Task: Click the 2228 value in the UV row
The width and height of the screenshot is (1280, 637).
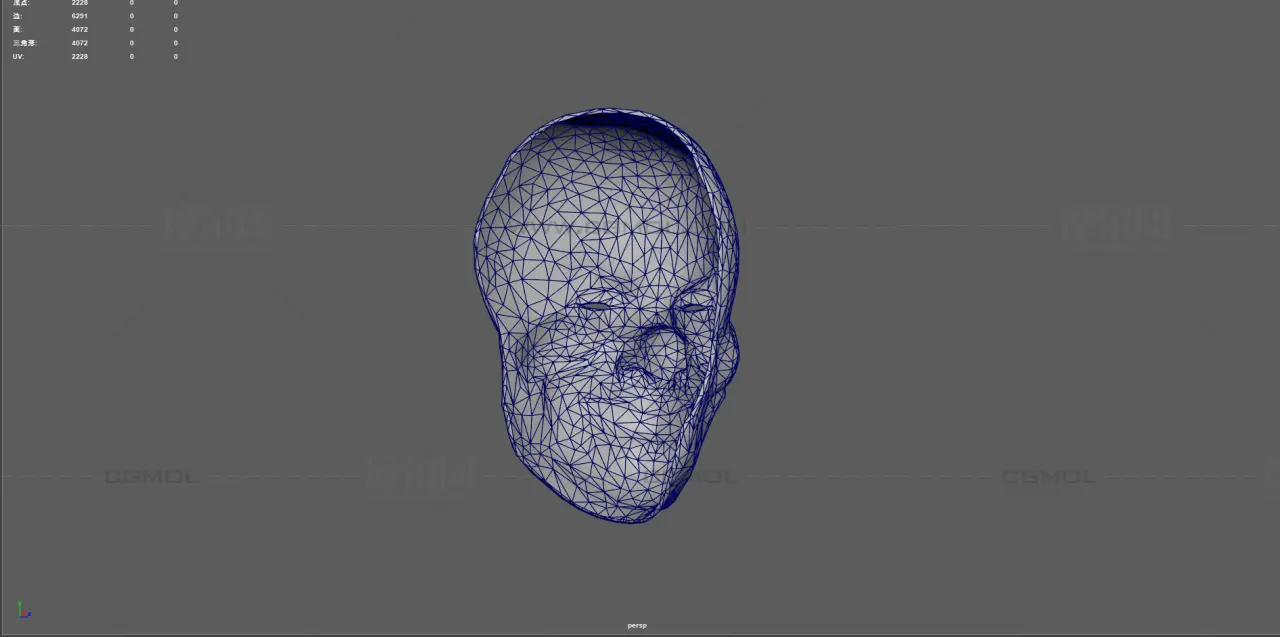Action: 80,56
